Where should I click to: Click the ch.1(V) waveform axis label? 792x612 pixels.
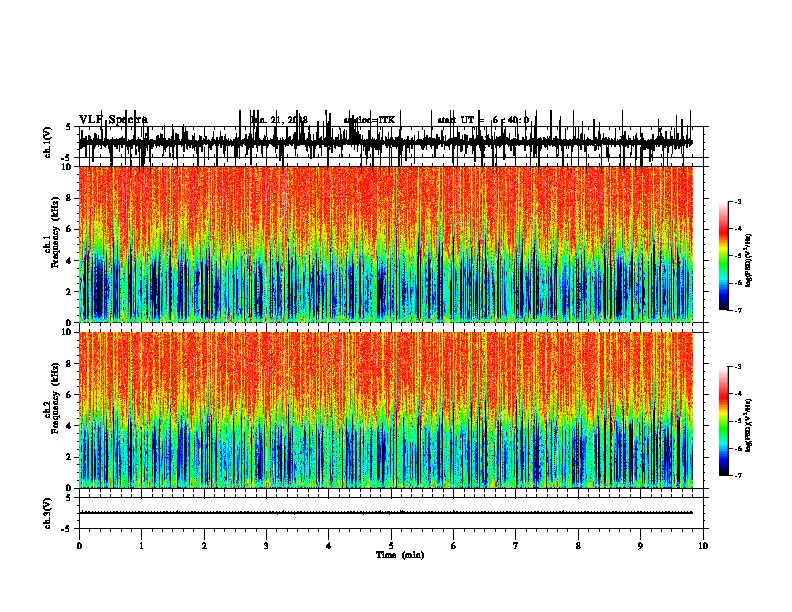coord(47,142)
